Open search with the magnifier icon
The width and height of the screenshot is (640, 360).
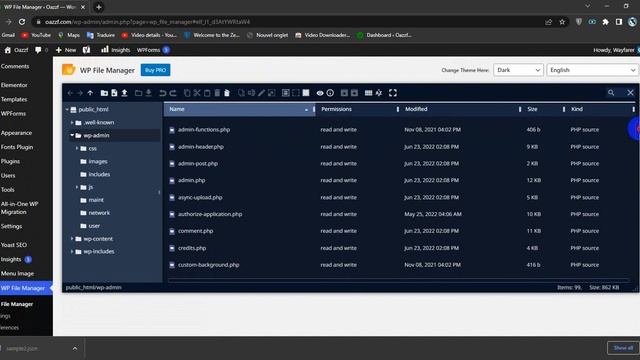tap(611, 93)
